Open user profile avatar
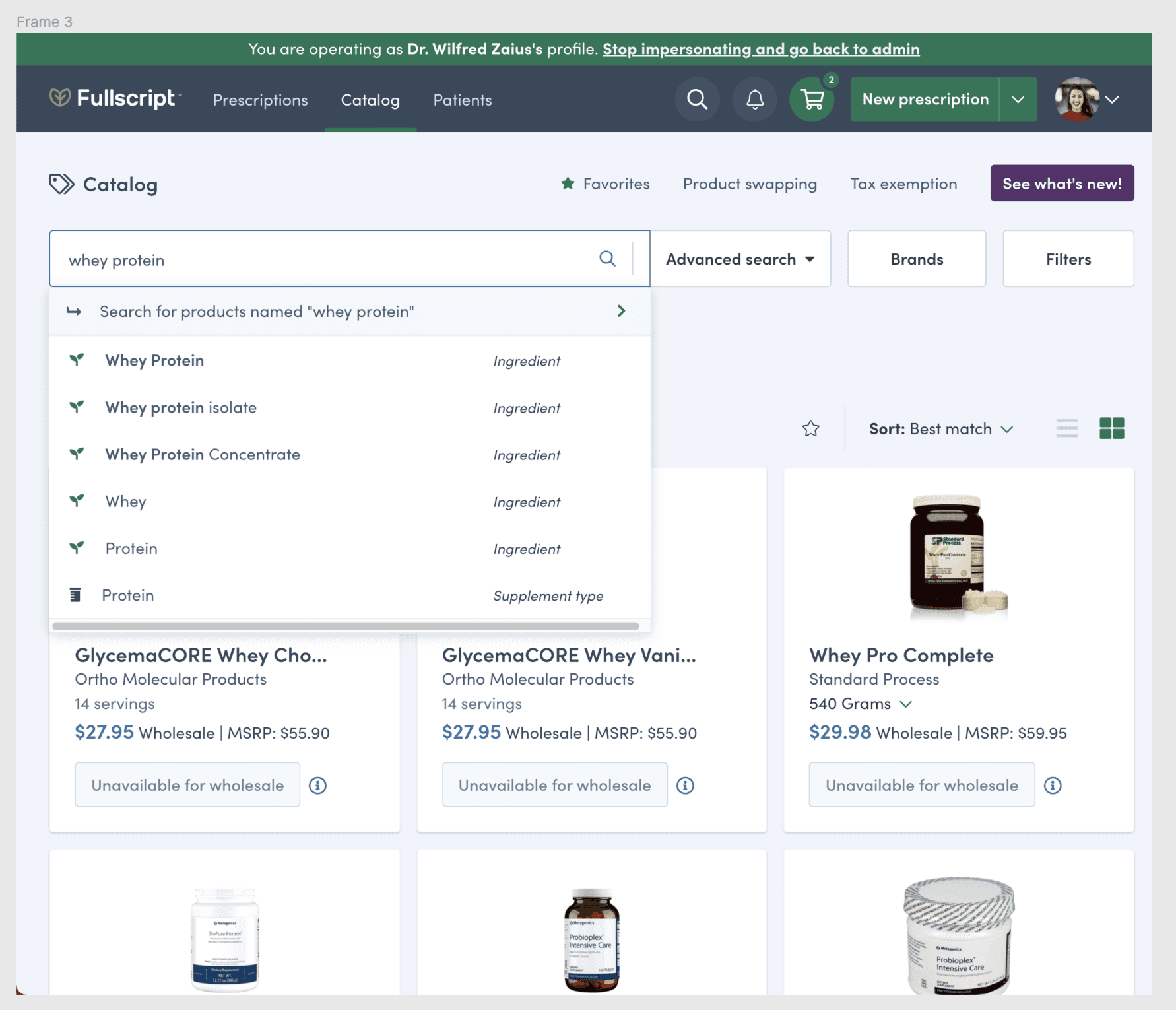Screen dimensions: 1176x1010 pos(1076,100)
